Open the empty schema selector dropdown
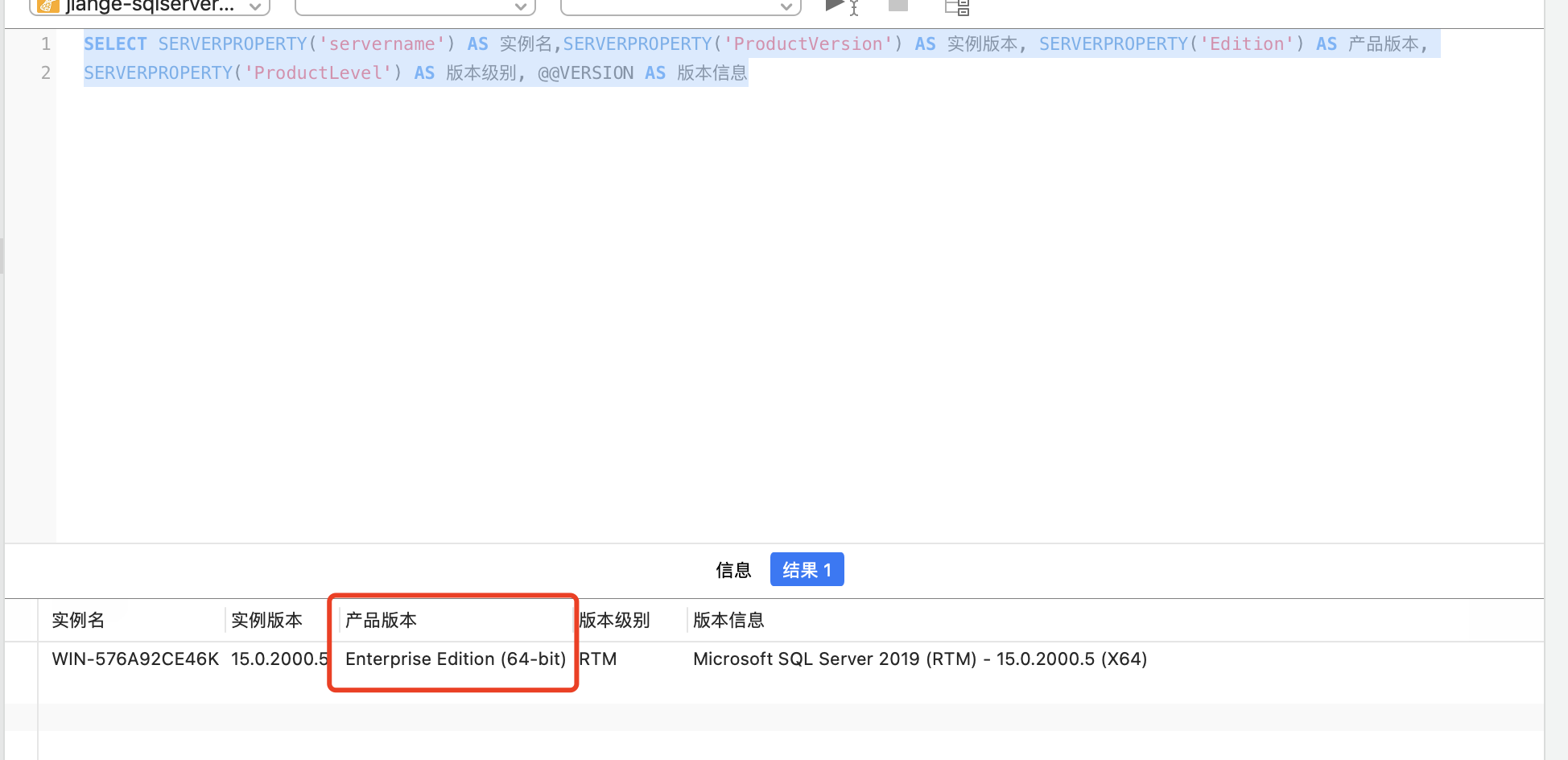1568x760 pixels. (x=680, y=6)
